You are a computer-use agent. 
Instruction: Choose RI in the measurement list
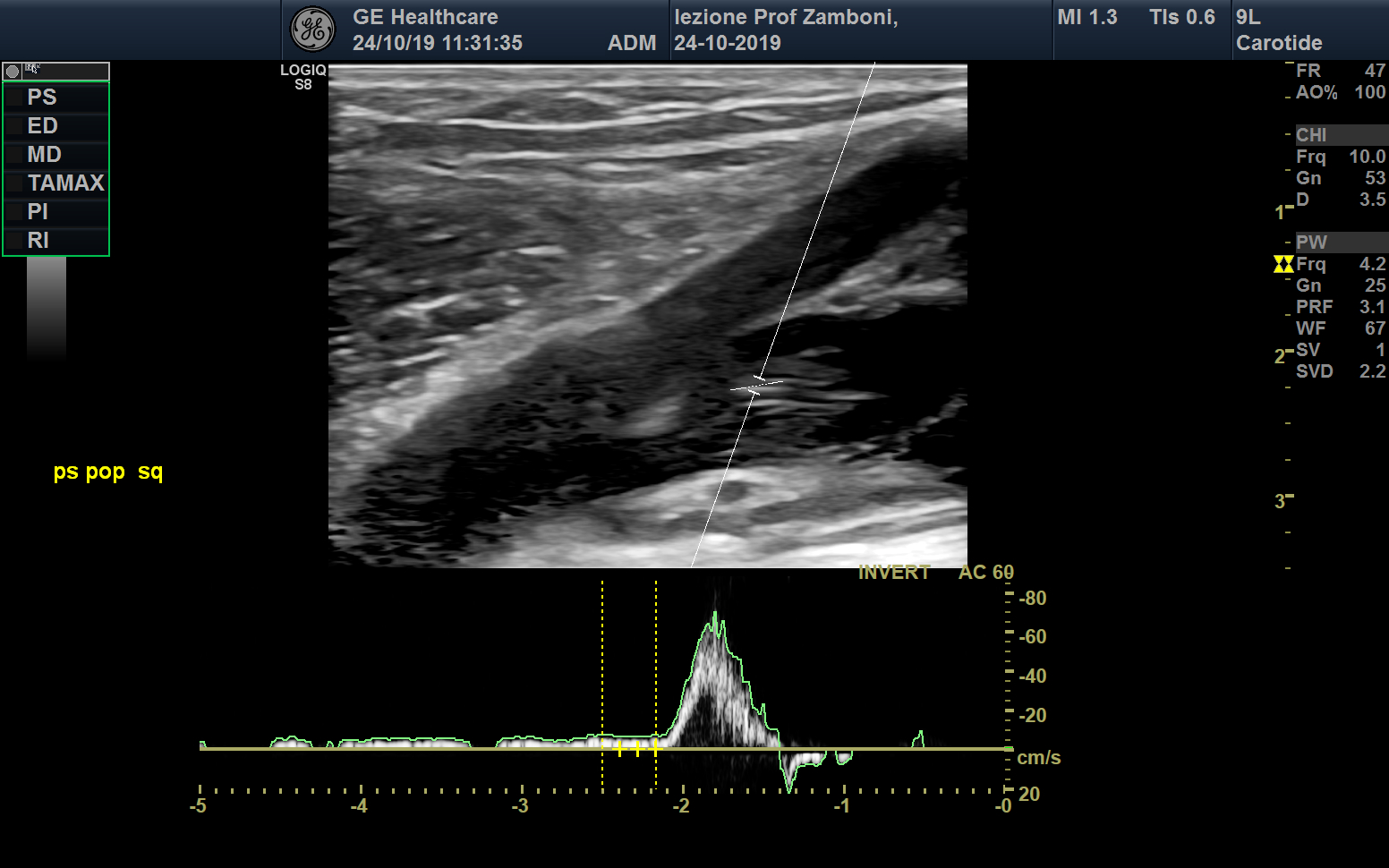pos(38,241)
